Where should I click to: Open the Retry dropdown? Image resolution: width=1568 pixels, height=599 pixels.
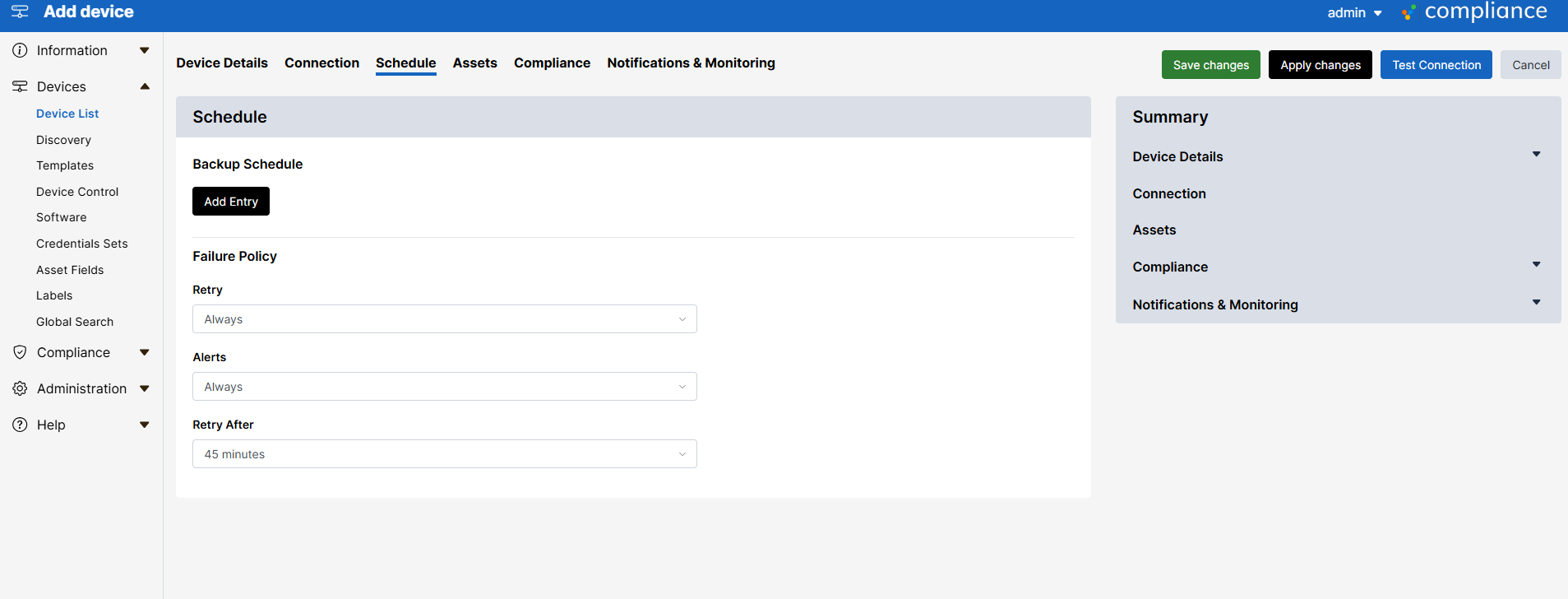[x=444, y=319]
